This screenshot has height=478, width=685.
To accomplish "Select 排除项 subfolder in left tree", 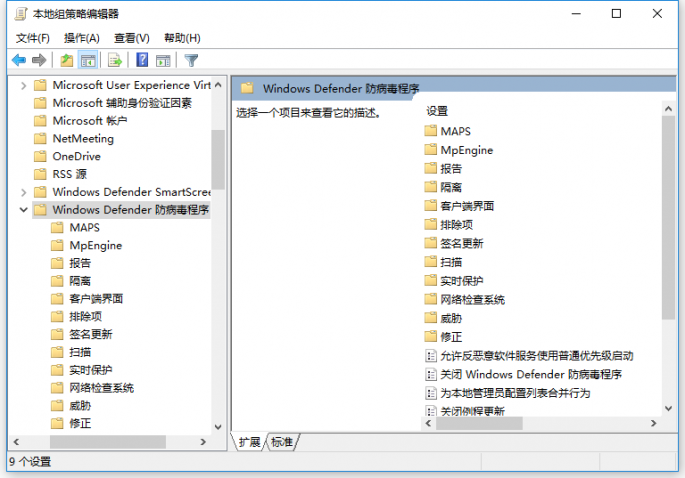I will (x=85, y=316).
